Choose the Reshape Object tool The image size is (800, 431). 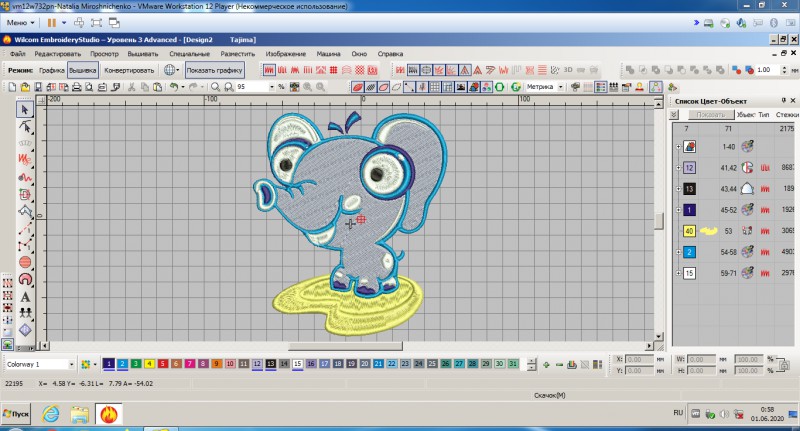point(24,126)
